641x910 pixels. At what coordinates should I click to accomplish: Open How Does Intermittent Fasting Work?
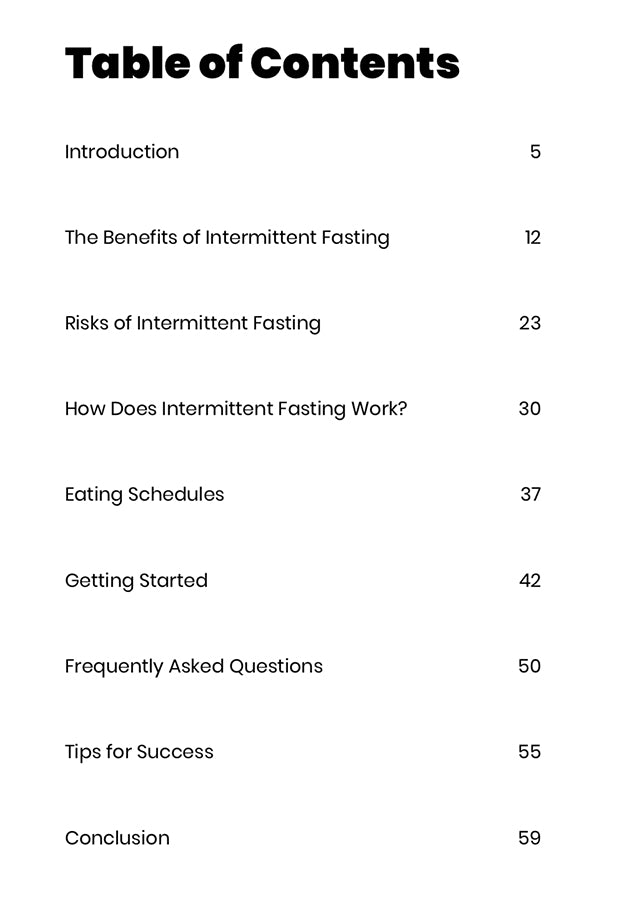pyautogui.click(x=236, y=409)
